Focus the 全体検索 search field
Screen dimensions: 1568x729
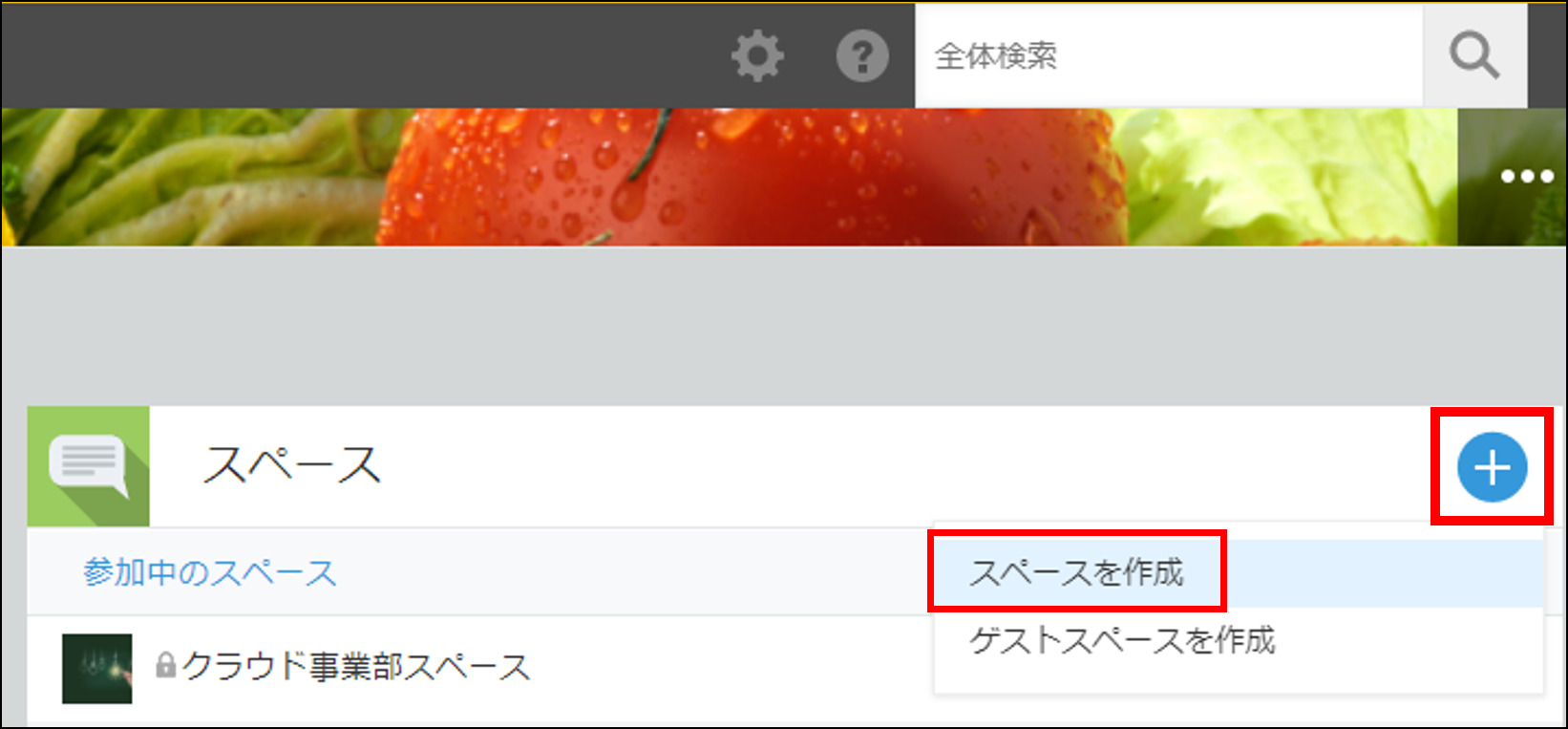coord(1169,55)
